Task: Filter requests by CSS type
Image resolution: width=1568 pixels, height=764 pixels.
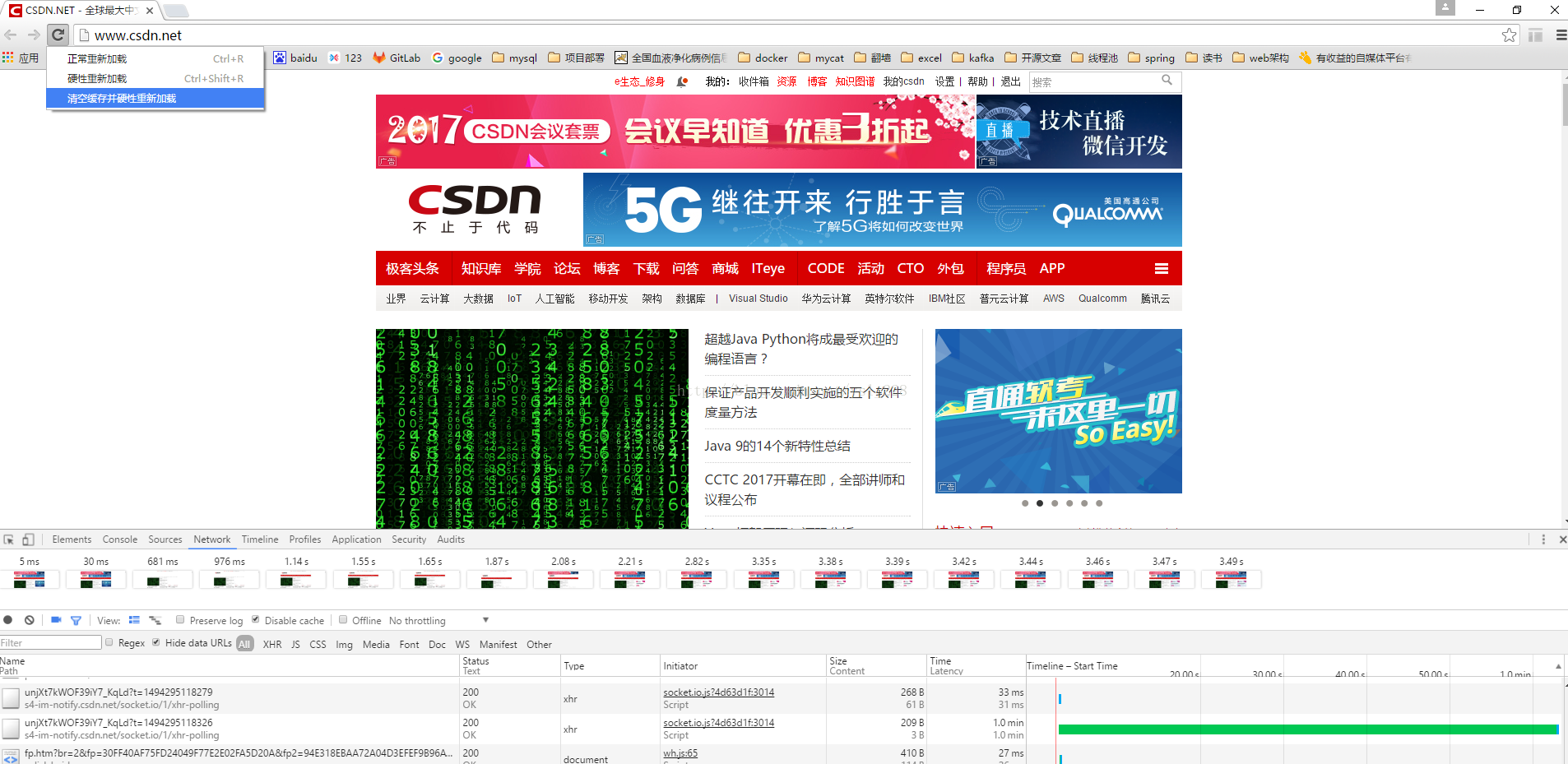Action: pos(318,645)
